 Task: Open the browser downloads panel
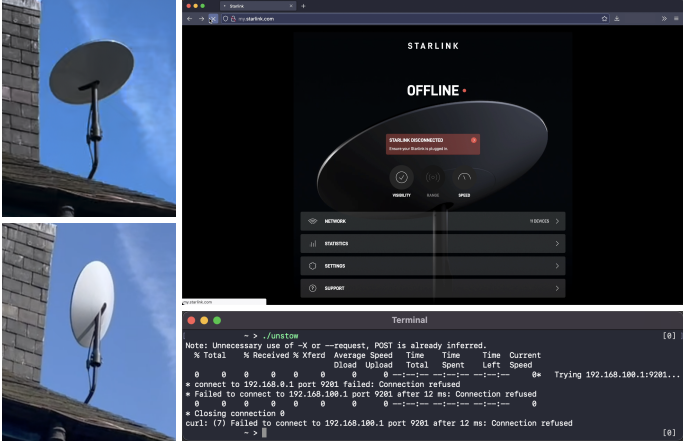(617, 18)
